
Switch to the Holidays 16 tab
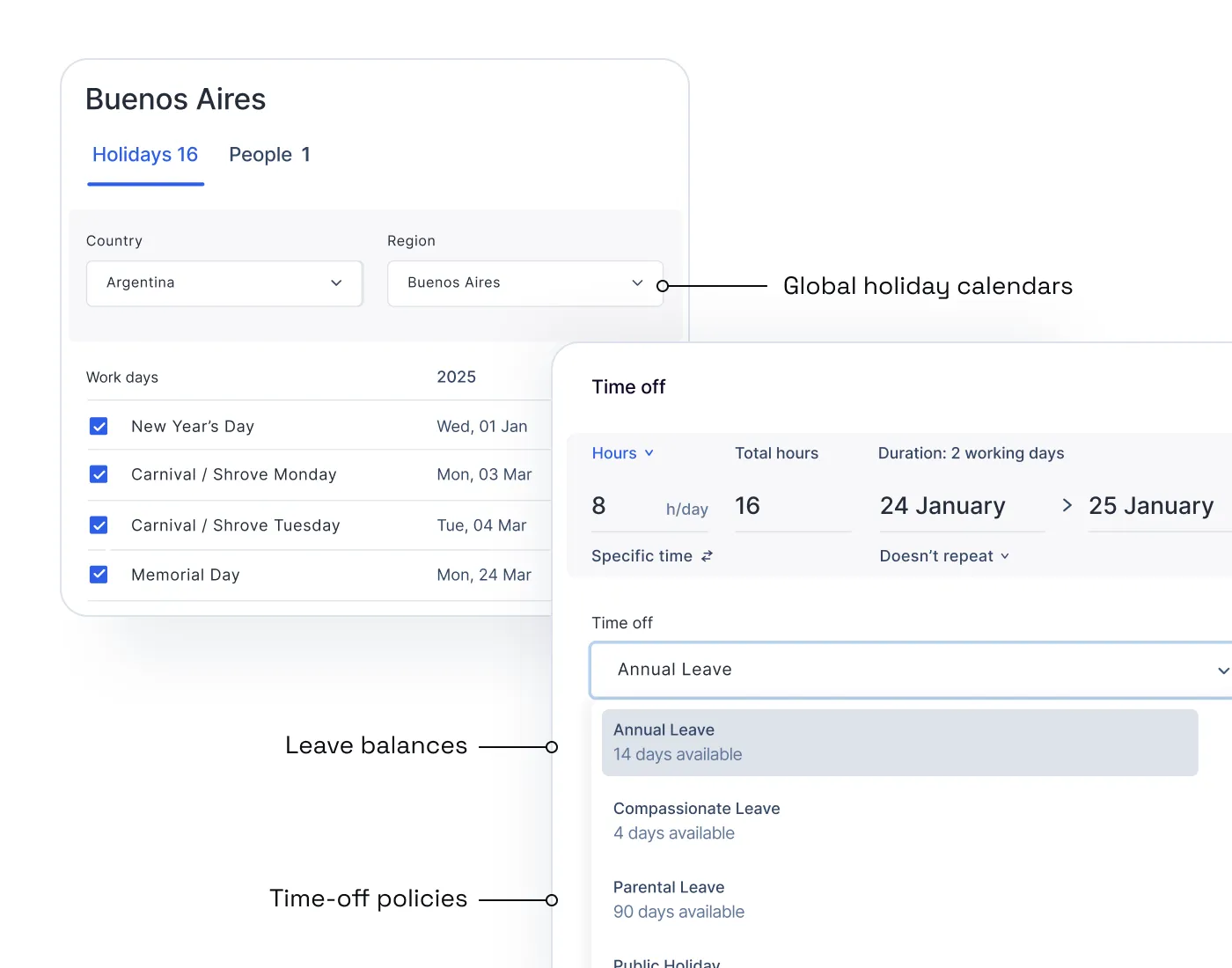click(x=145, y=155)
